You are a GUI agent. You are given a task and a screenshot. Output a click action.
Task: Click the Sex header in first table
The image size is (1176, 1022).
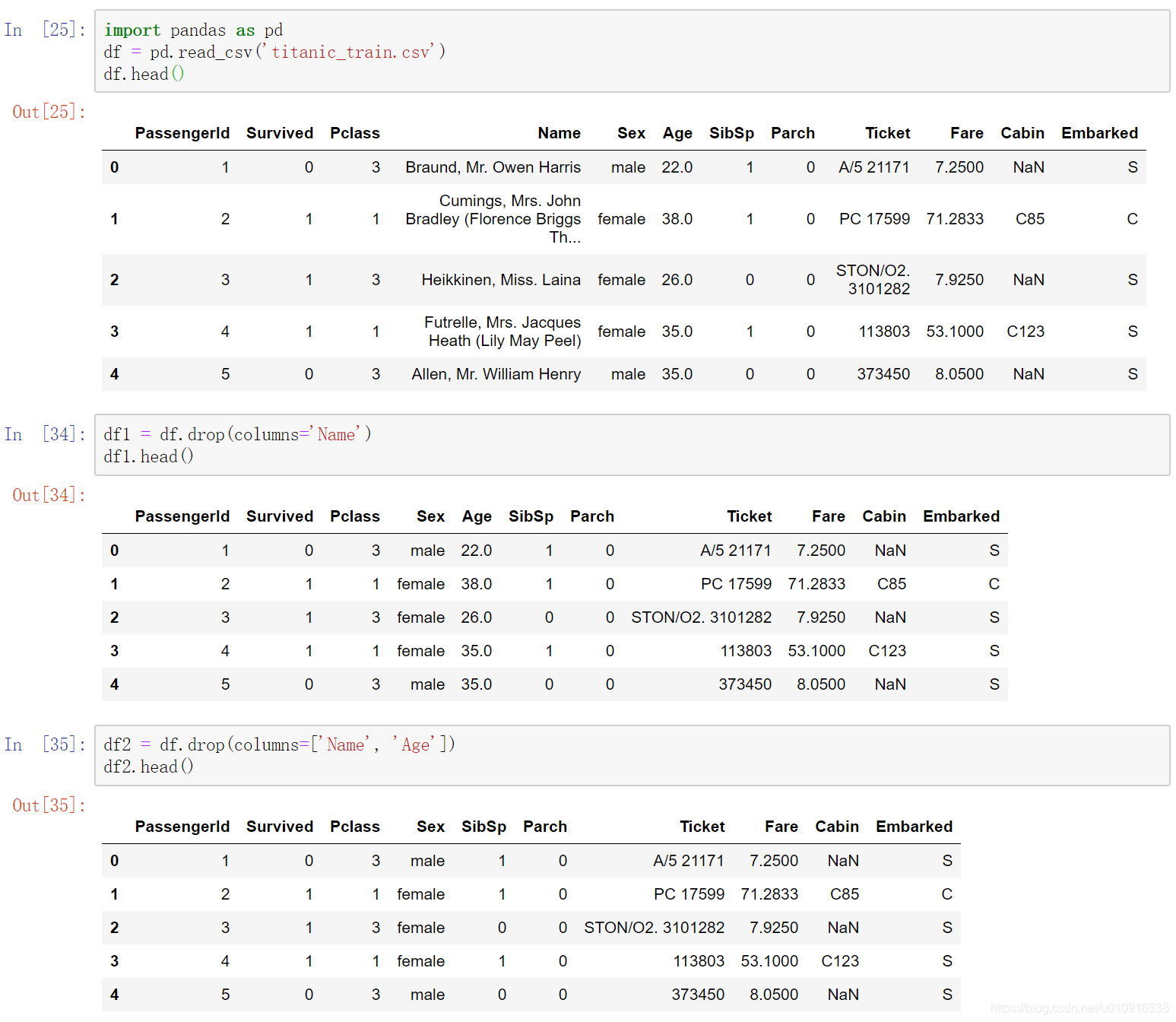(631, 133)
